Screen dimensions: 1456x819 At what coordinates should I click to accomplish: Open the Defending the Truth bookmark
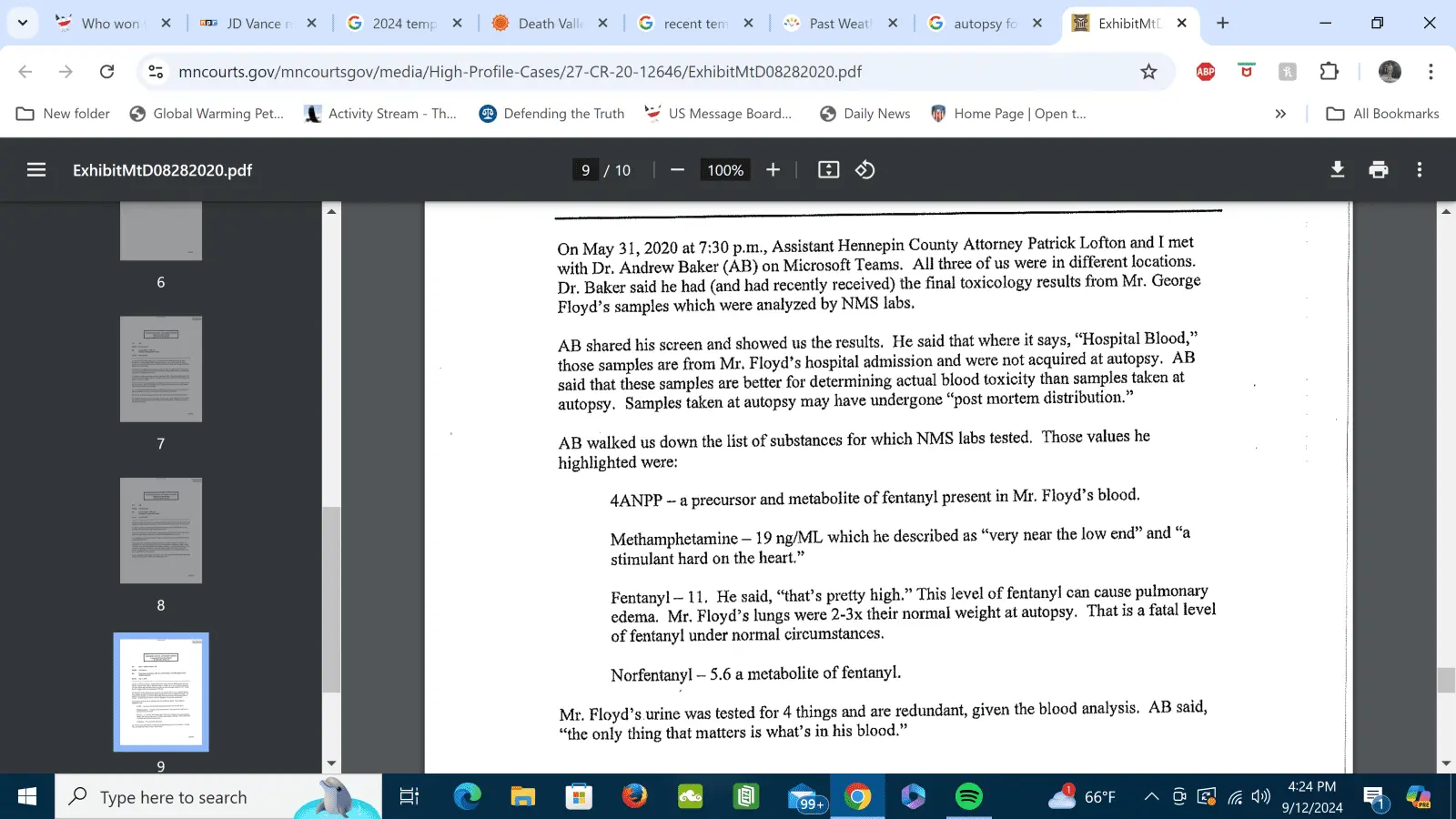(551, 114)
